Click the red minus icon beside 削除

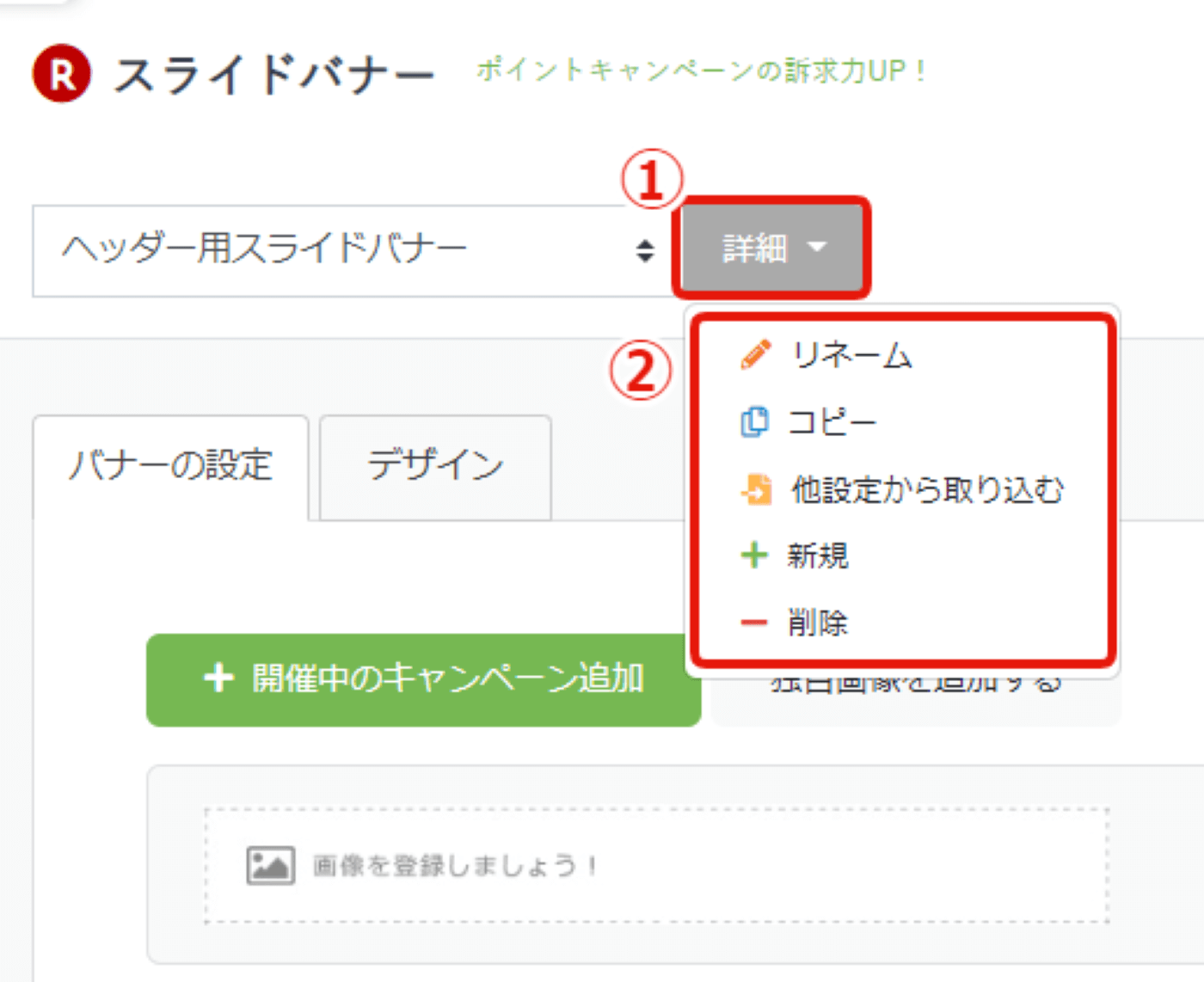pyautogui.click(x=753, y=623)
